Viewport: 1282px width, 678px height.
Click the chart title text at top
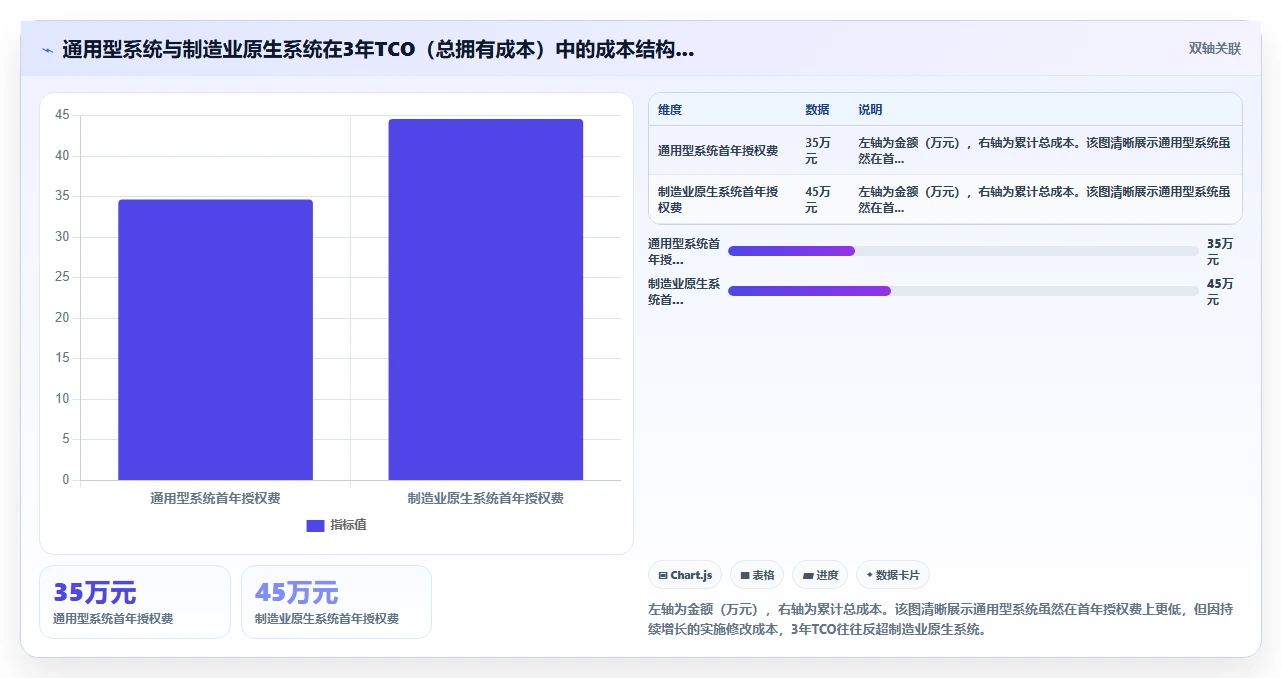coord(378,50)
